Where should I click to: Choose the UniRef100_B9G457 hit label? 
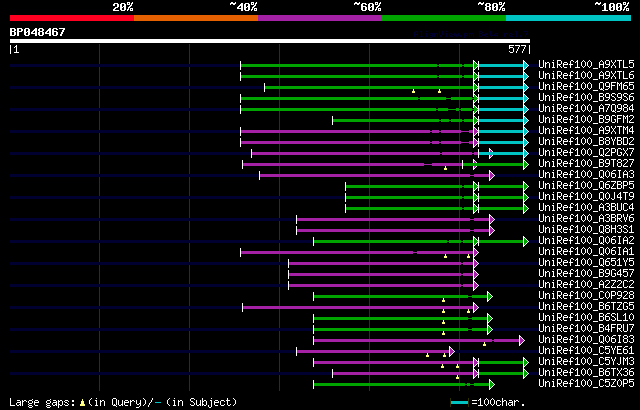tap(586, 274)
